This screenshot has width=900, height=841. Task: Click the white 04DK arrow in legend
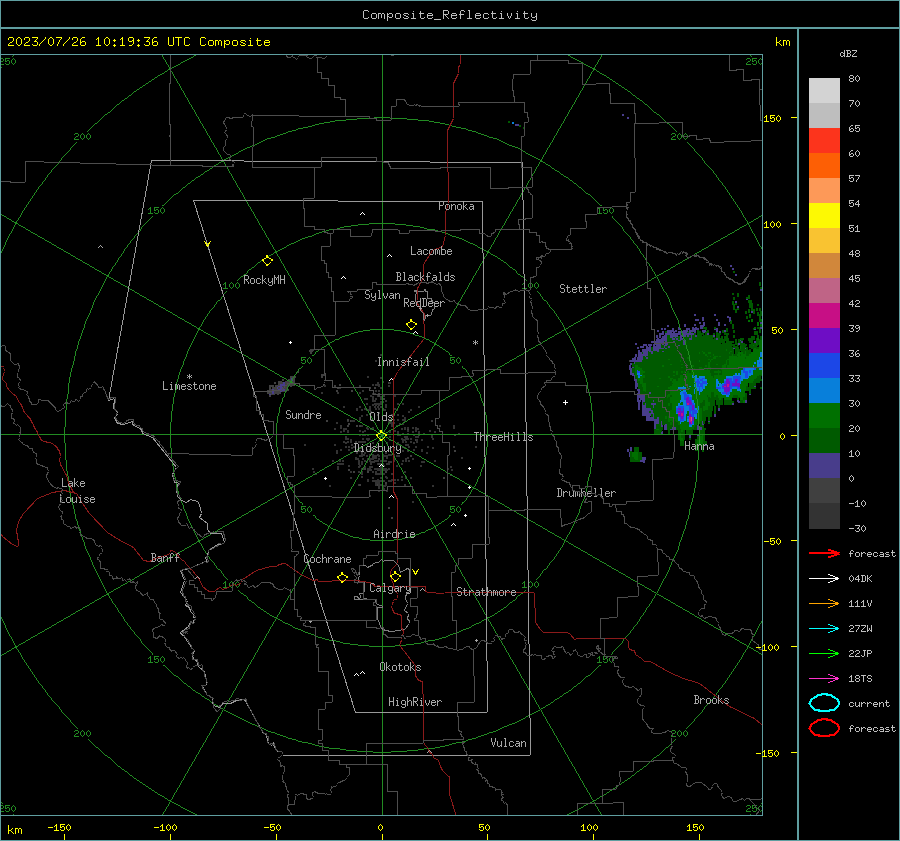pos(824,578)
